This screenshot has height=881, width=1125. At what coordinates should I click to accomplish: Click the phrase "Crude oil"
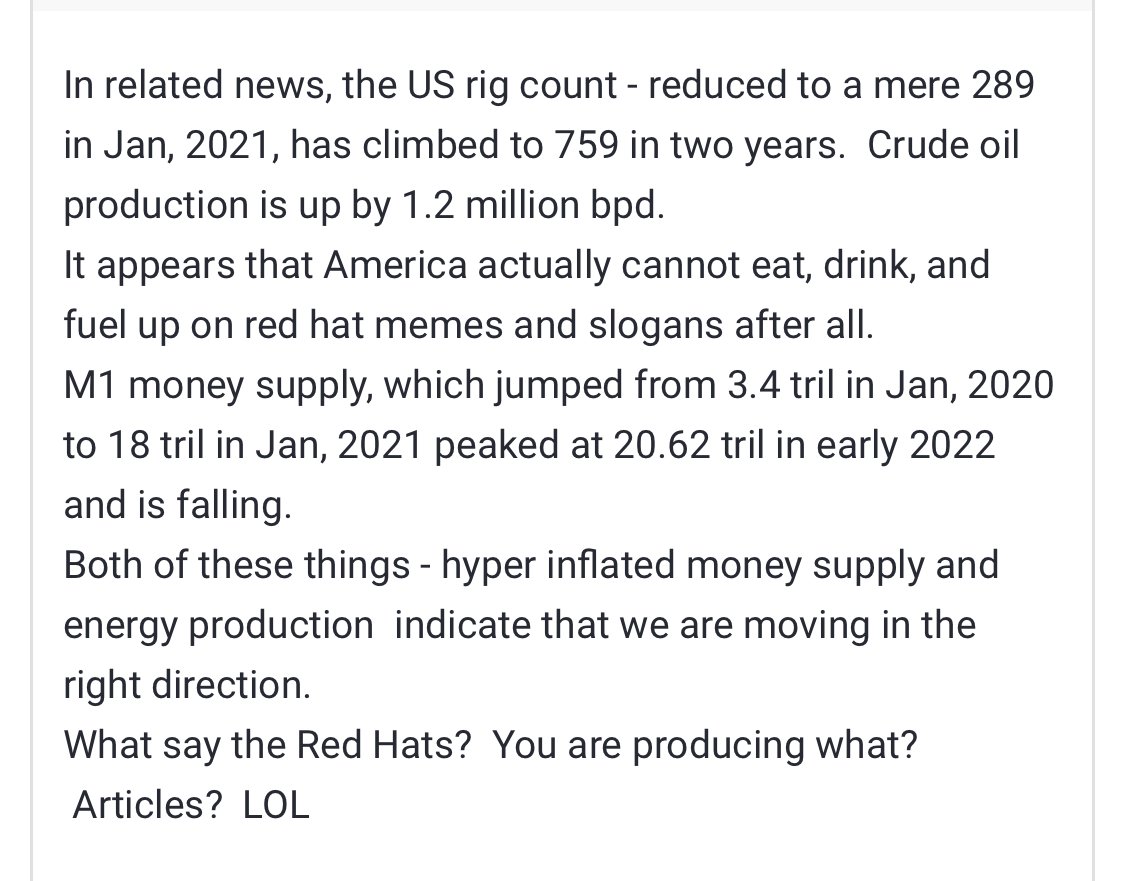943,145
